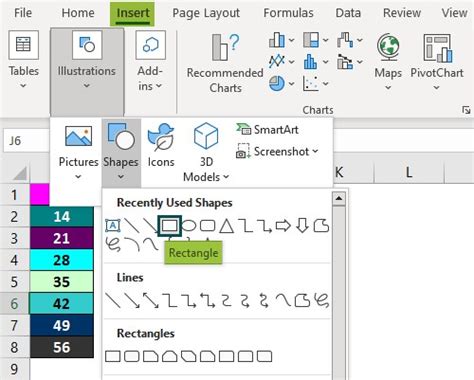Select the plain Line in the Lines section

(112, 300)
